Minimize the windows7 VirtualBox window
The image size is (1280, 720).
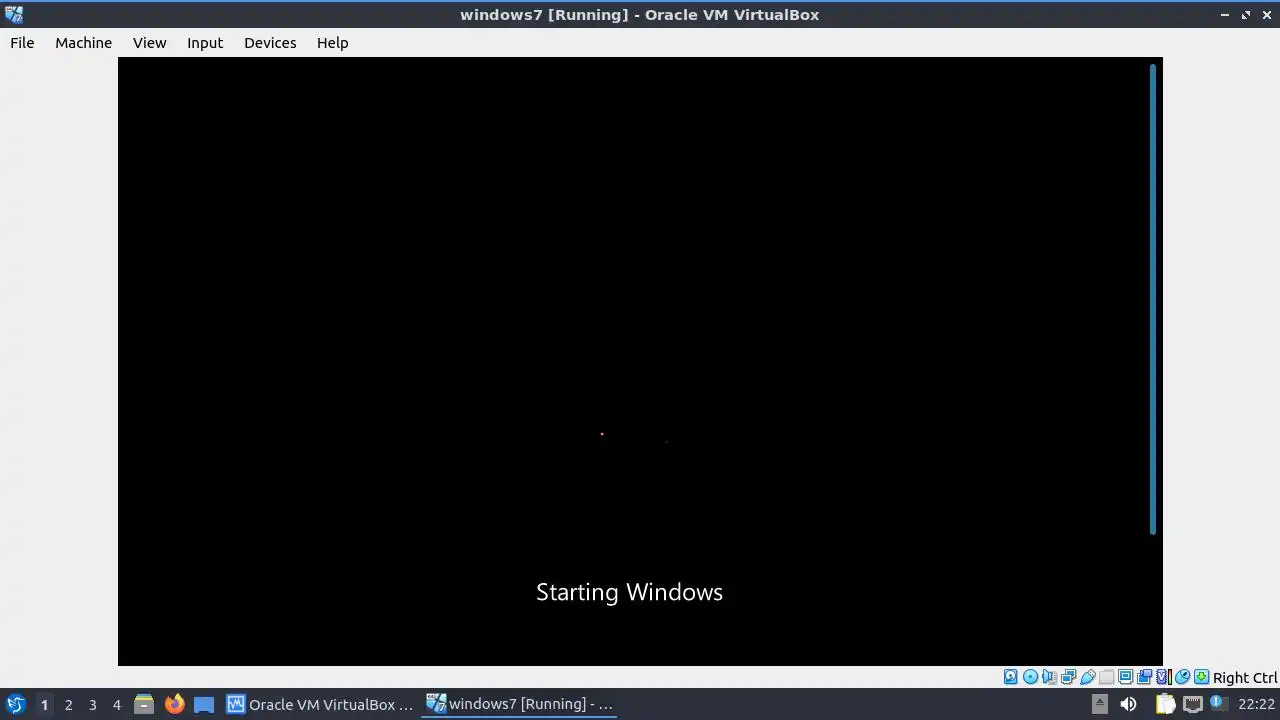1225,15
